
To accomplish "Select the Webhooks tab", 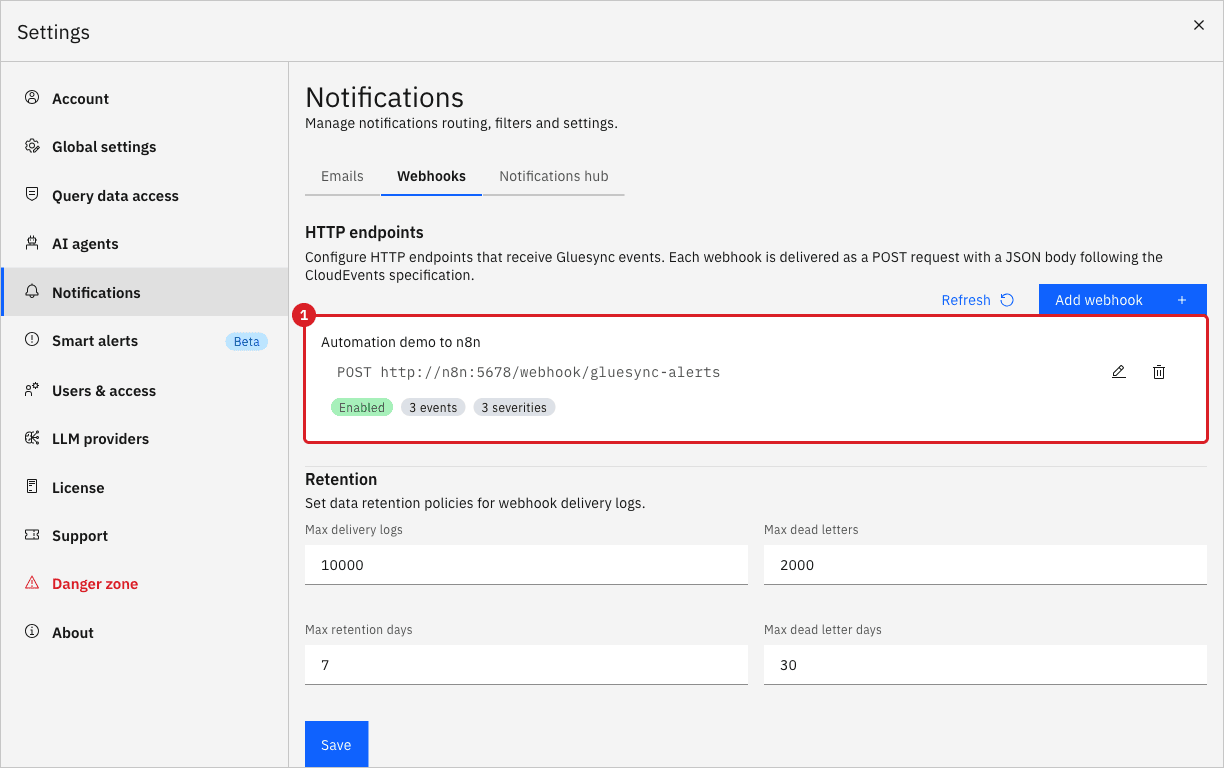I will 431,176.
